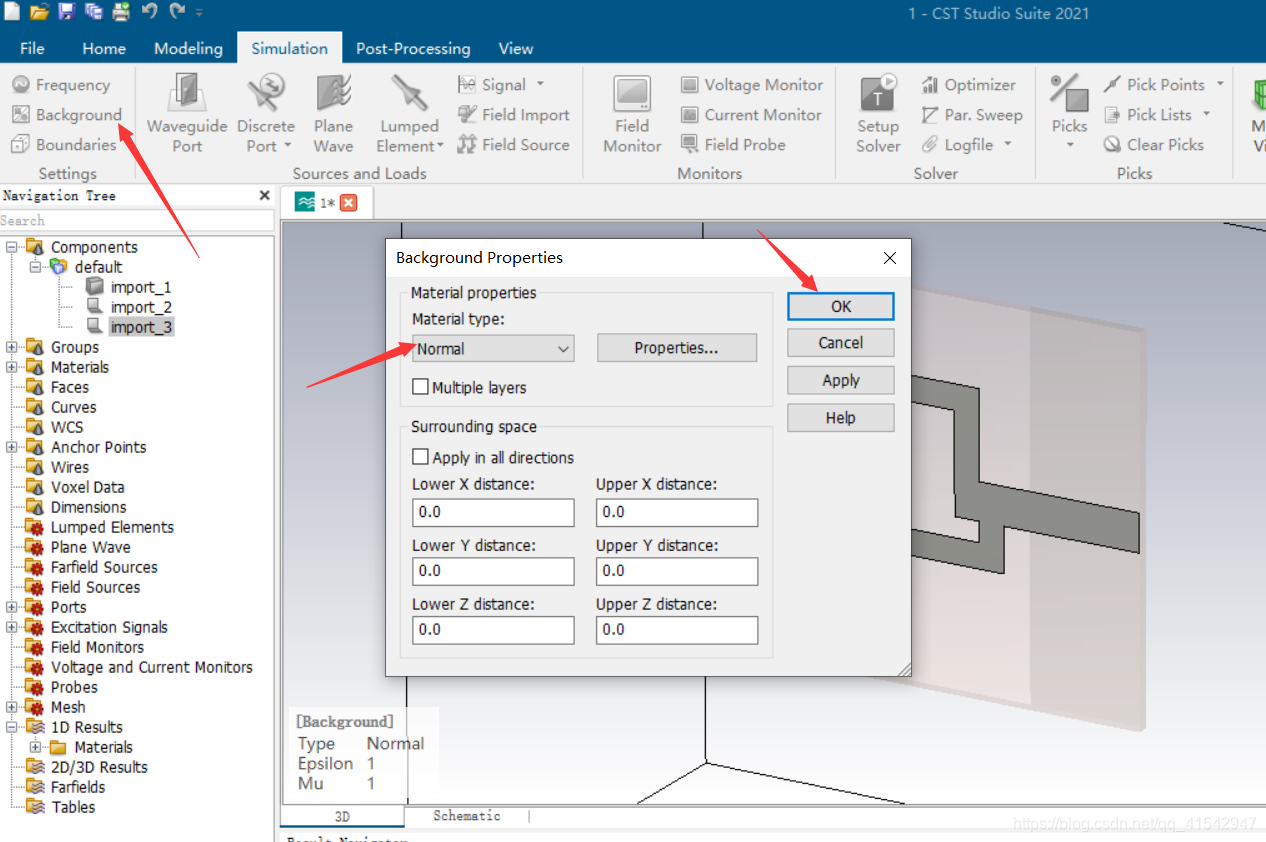
Task: Expand the Pick Lists dropdown
Action: click(1207, 115)
